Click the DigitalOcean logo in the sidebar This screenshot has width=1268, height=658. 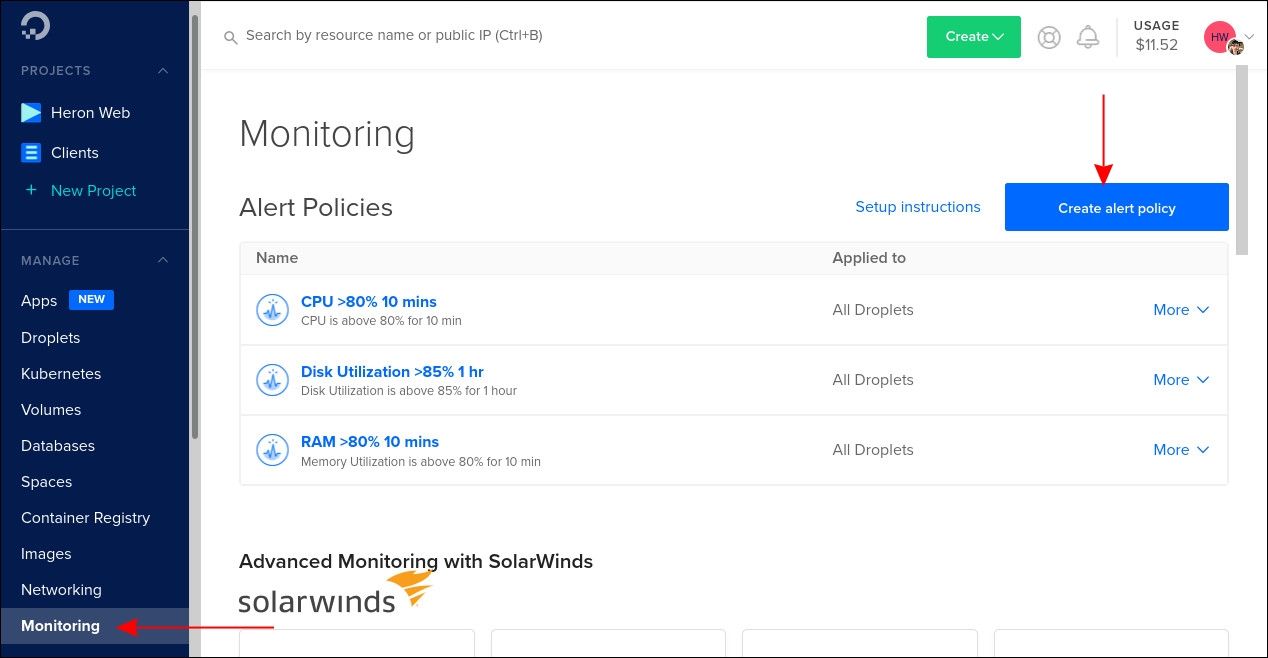(x=35, y=25)
